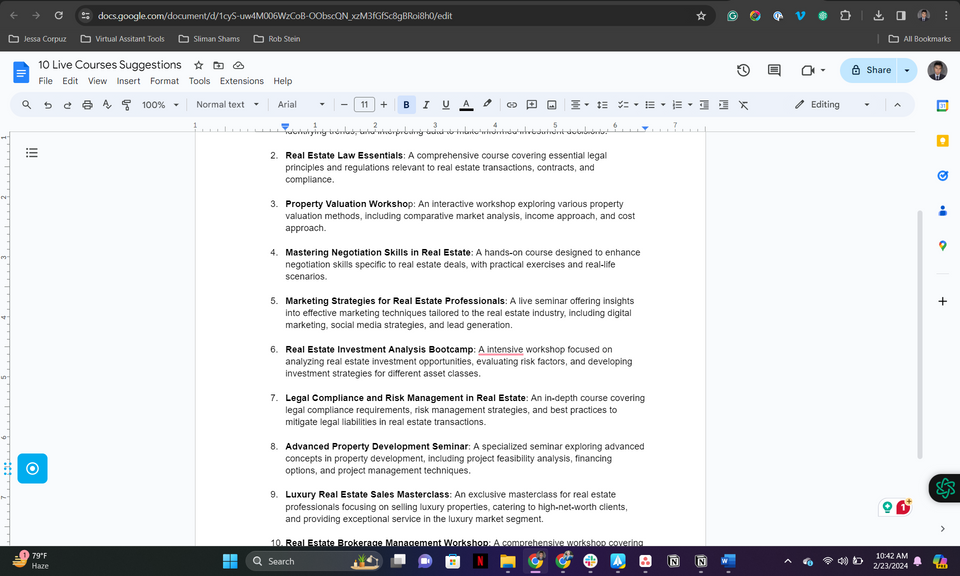
Task: Toggle Bold formatting button
Action: click(x=406, y=105)
